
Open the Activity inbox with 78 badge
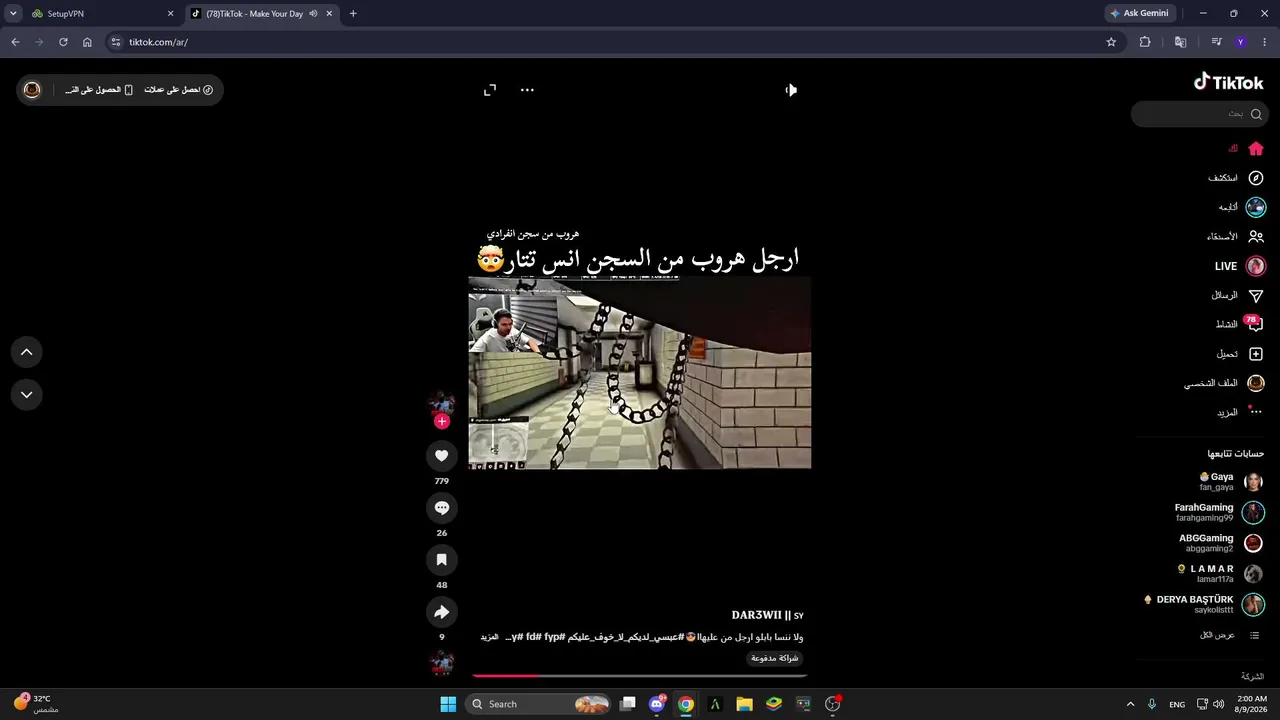pyautogui.click(x=1255, y=324)
